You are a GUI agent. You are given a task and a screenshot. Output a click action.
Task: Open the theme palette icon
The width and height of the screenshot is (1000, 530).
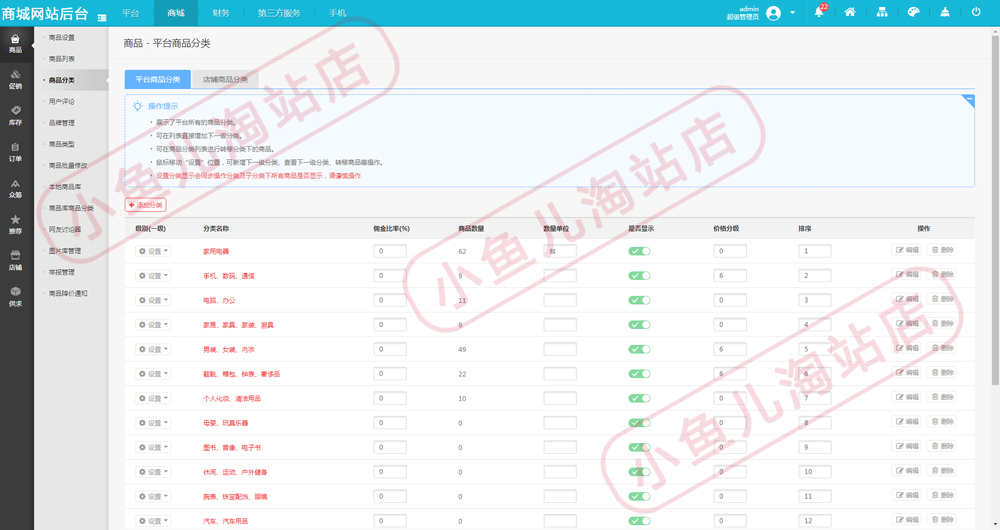coord(913,12)
